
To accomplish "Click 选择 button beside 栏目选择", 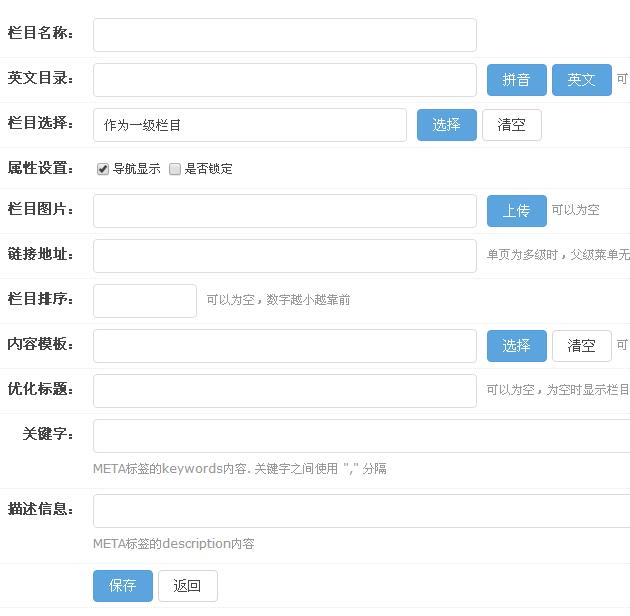I will coord(446,125).
